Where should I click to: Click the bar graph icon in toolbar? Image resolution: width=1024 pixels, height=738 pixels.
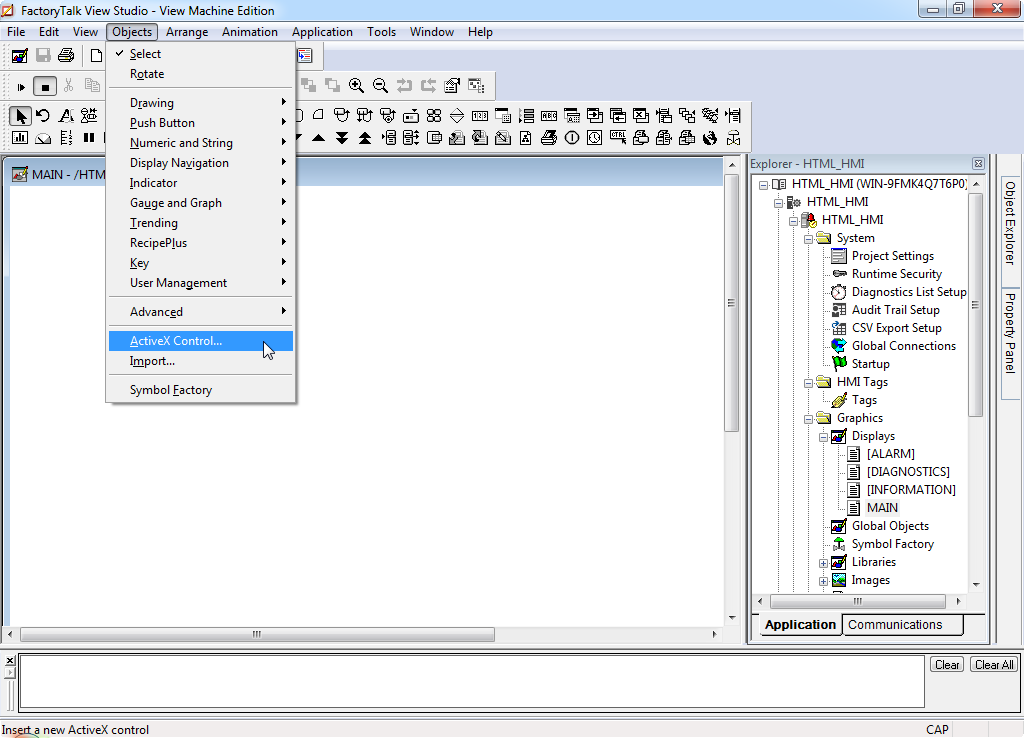(x=20, y=138)
